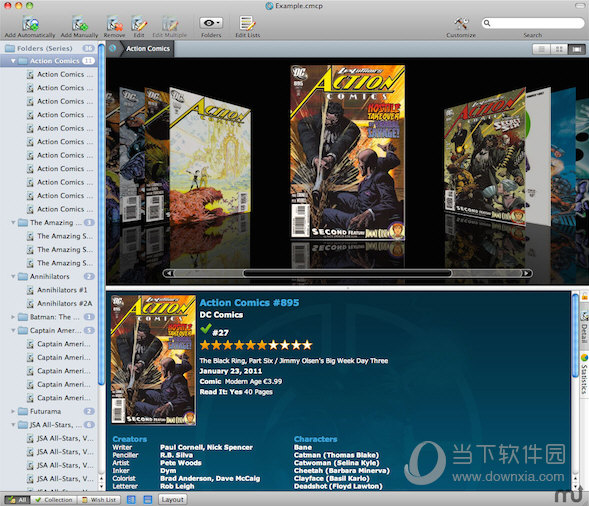Click the first blue layout icon in status bar
This screenshot has width=589, height=506.
[x=131, y=500]
